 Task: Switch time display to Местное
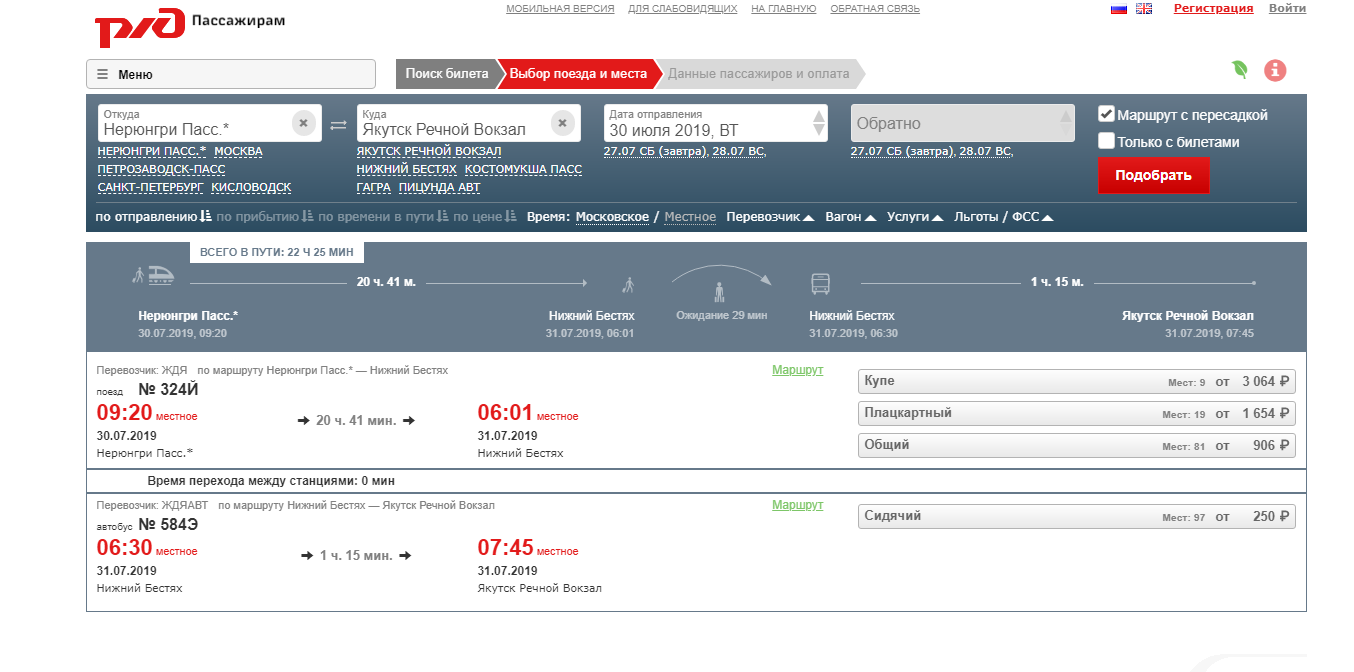(690, 217)
